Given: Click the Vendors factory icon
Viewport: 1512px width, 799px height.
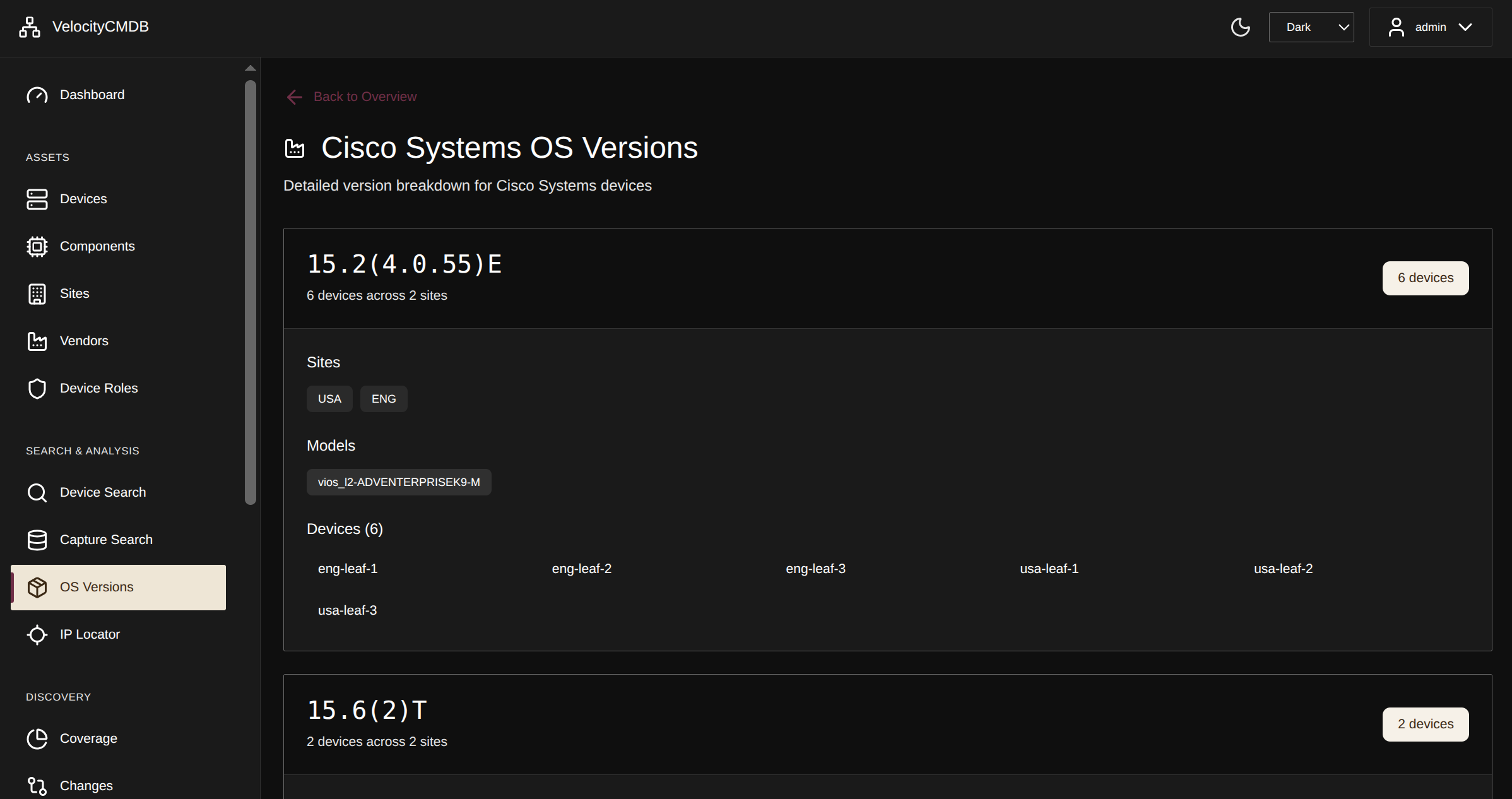Looking at the screenshot, I should [x=37, y=341].
